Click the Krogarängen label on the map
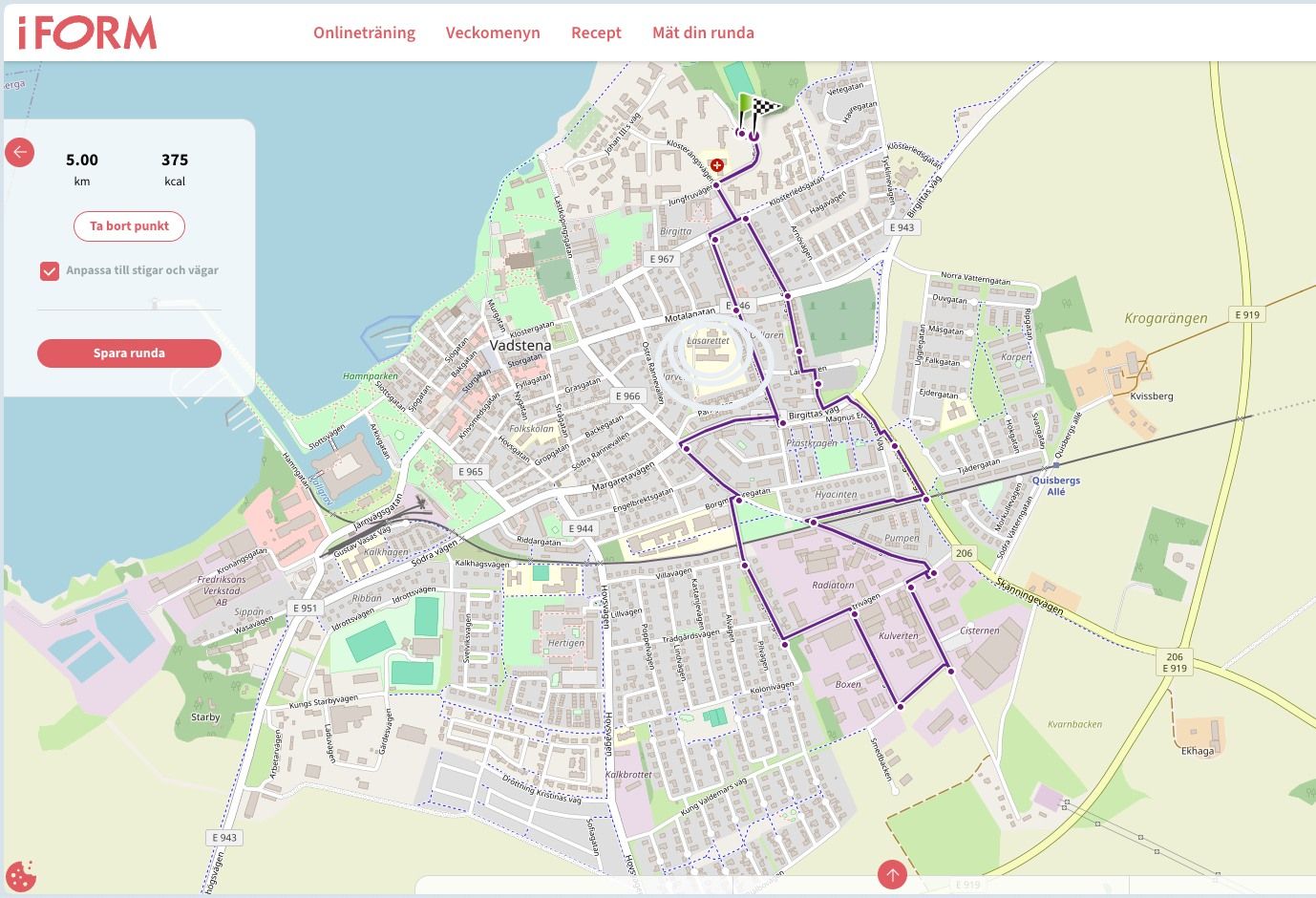Image resolution: width=1316 pixels, height=898 pixels. (x=1165, y=318)
